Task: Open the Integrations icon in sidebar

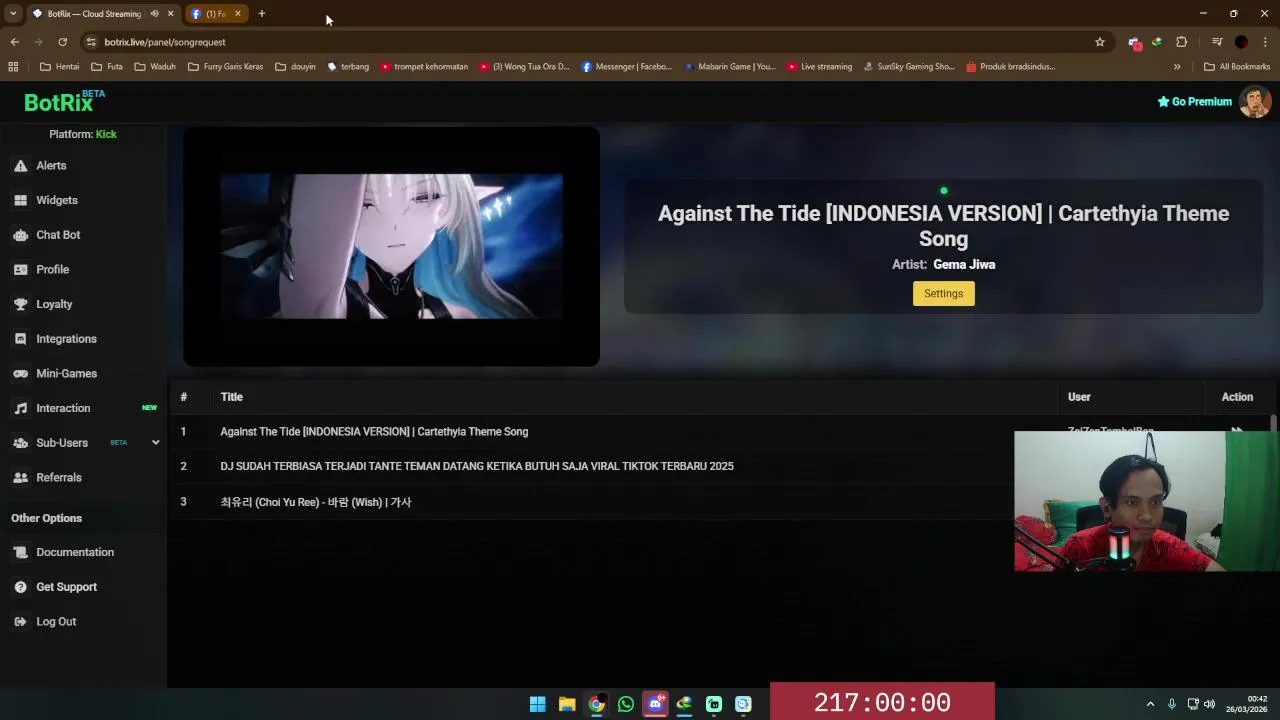Action: point(20,339)
